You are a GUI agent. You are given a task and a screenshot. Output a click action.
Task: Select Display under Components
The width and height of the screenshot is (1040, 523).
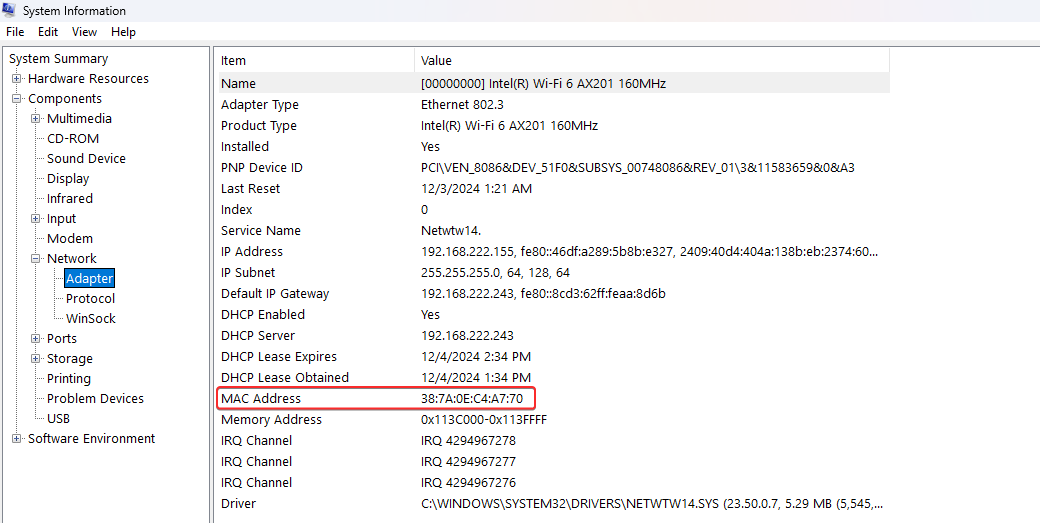[68, 179]
